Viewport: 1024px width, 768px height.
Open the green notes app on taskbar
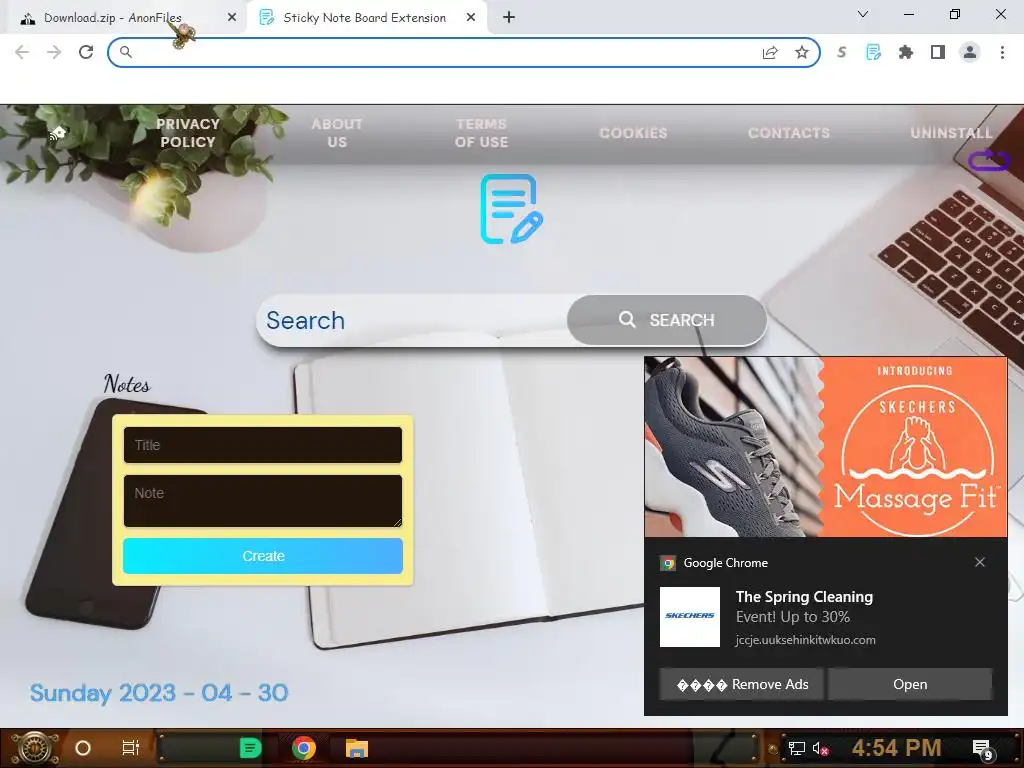tap(250, 748)
